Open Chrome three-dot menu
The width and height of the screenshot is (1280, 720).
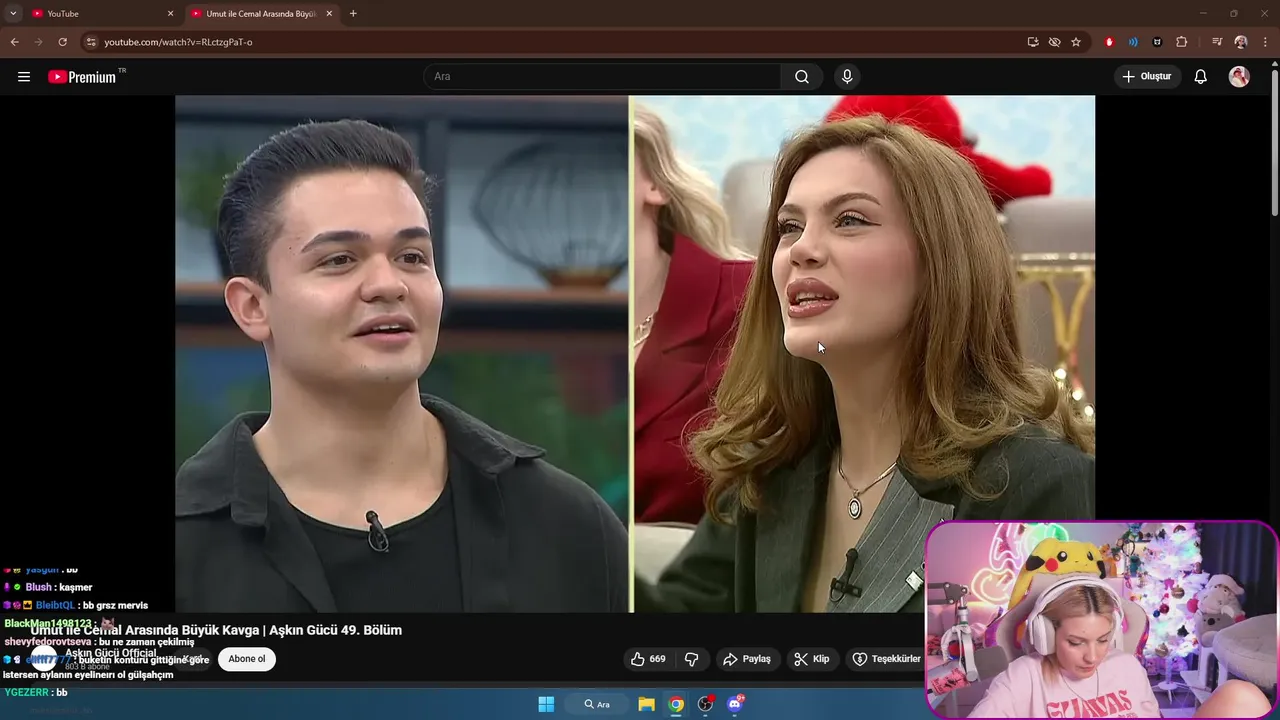[x=1265, y=42]
